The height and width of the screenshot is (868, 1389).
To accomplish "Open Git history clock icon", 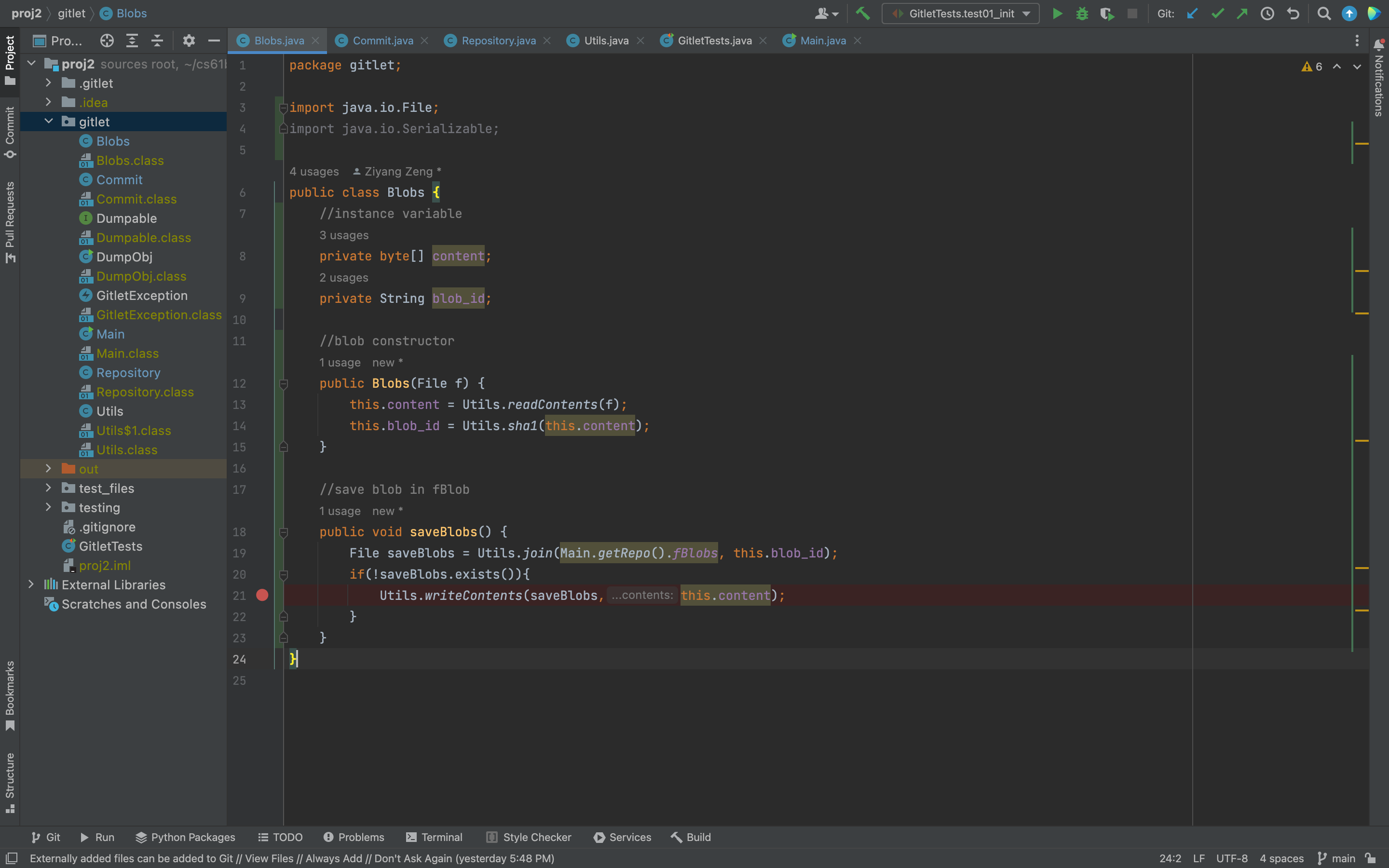I will pos(1267,14).
